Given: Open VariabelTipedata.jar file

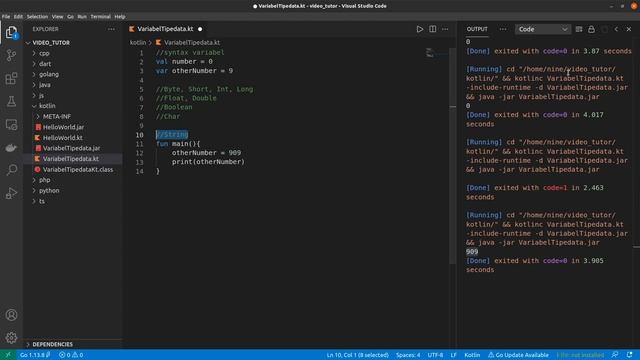Looking at the screenshot, I should point(71,148).
